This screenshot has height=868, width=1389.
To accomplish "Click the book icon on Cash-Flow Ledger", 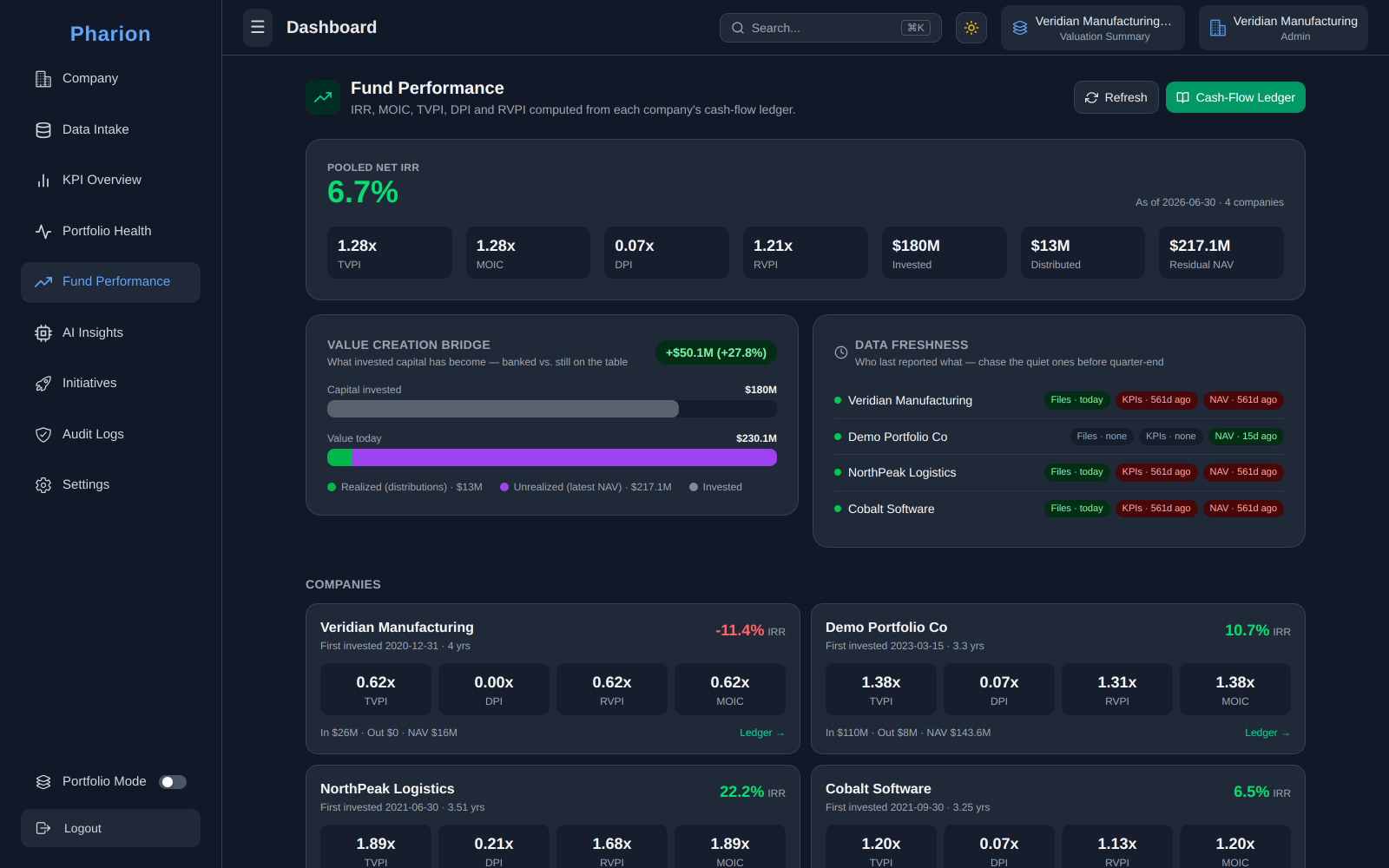I will pos(1182,97).
